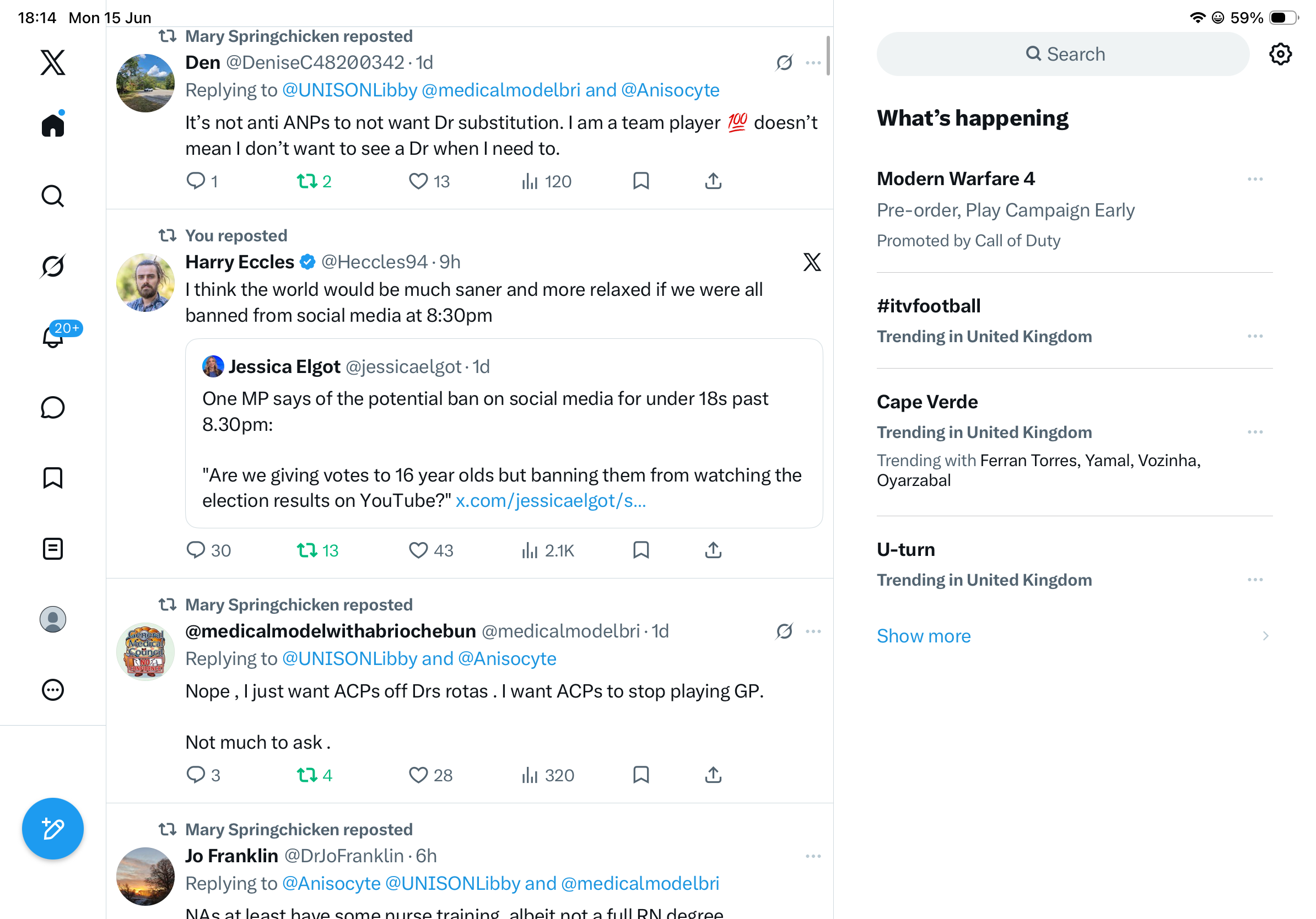
Task: Open the notifications bell with 20+ badge
Action: coord(53,336)
